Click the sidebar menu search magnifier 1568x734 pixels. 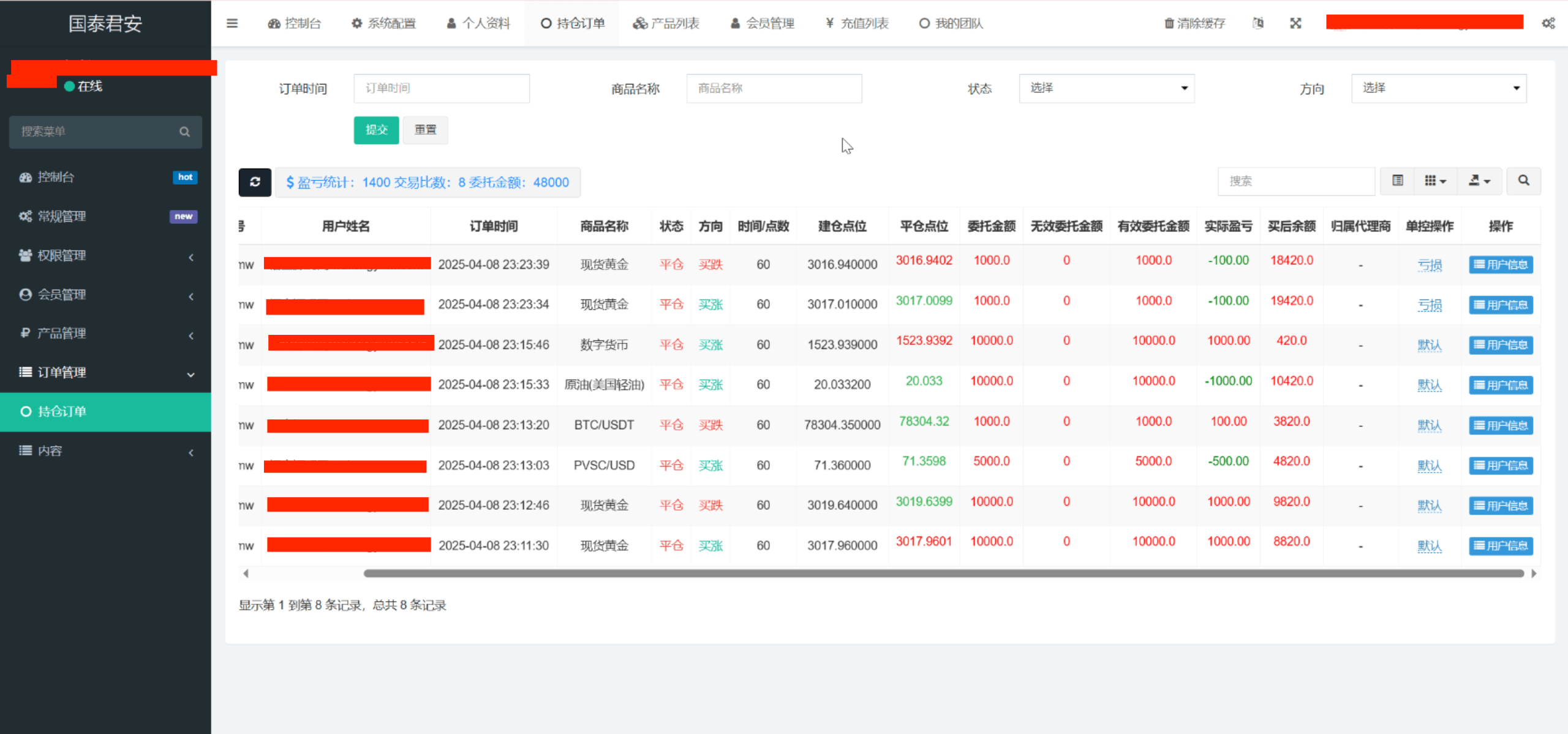(x=184, y=132)
